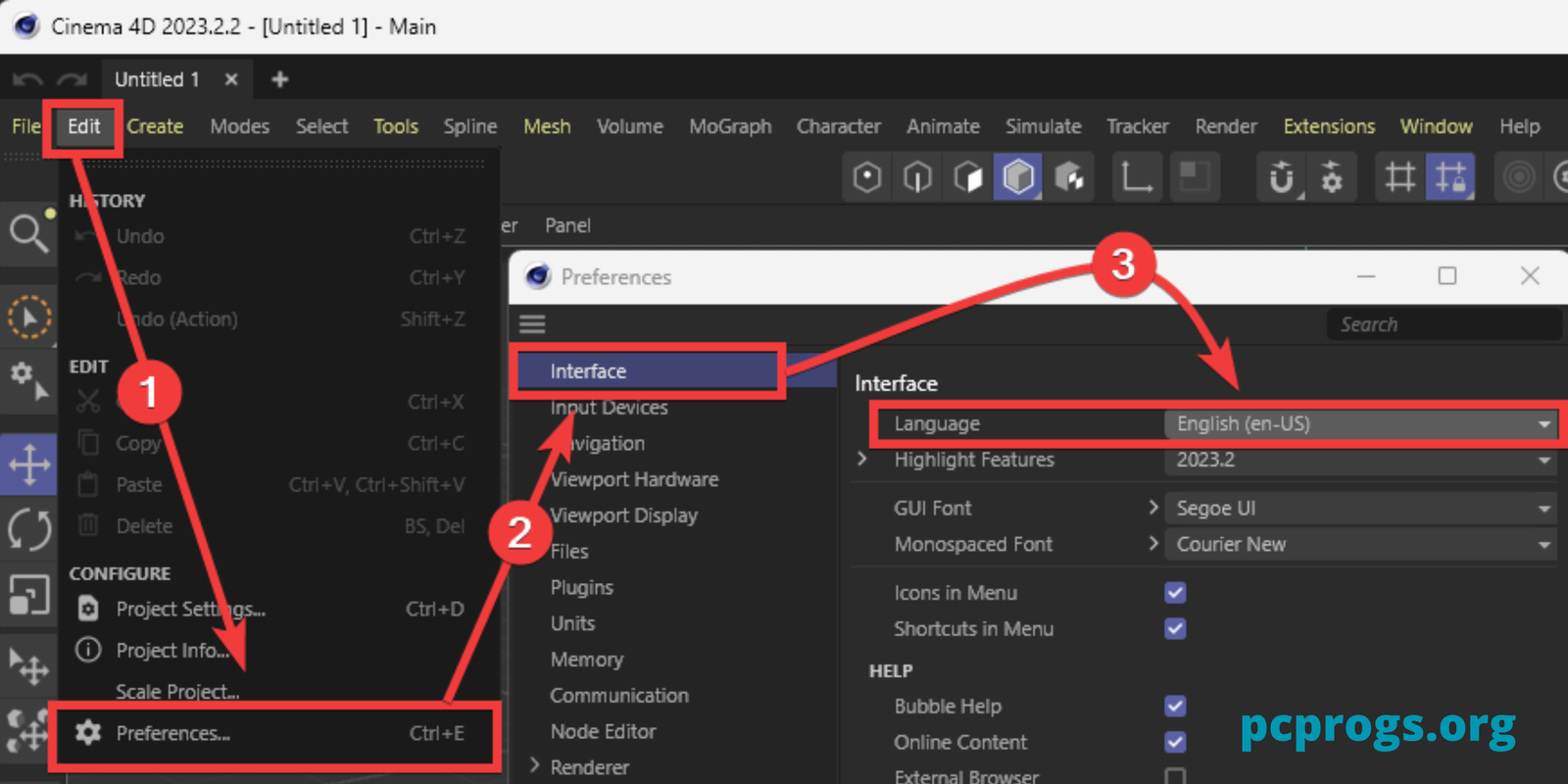
Task: Select Viewport Hardware in Preferences list
Action: (634, 479)
